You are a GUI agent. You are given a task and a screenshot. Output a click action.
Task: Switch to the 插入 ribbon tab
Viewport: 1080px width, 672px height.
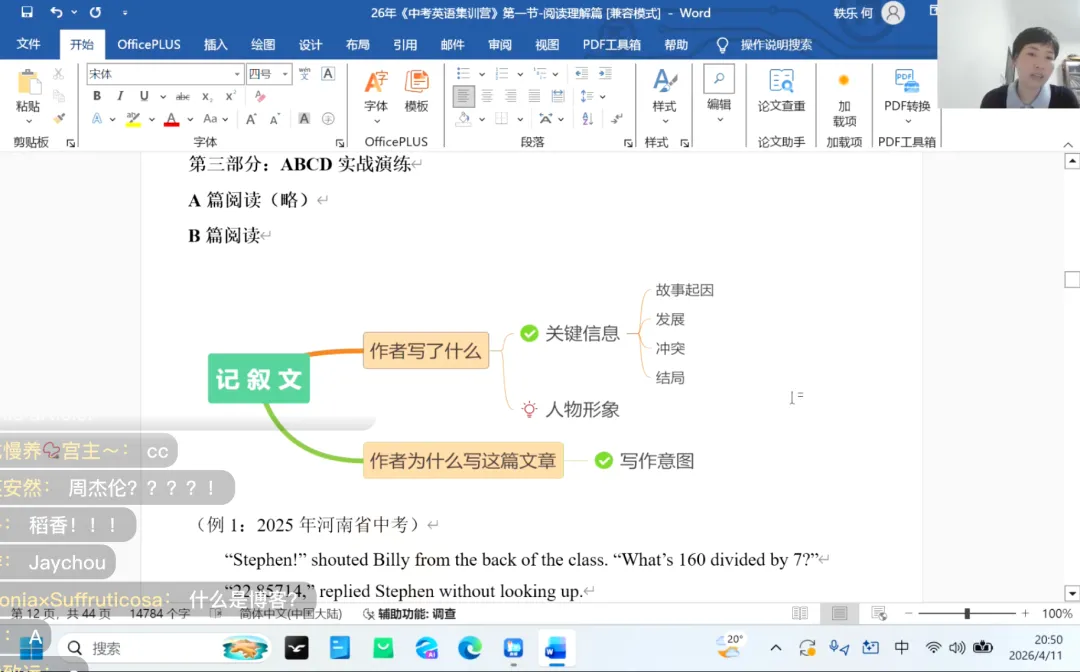click(215, 44)
